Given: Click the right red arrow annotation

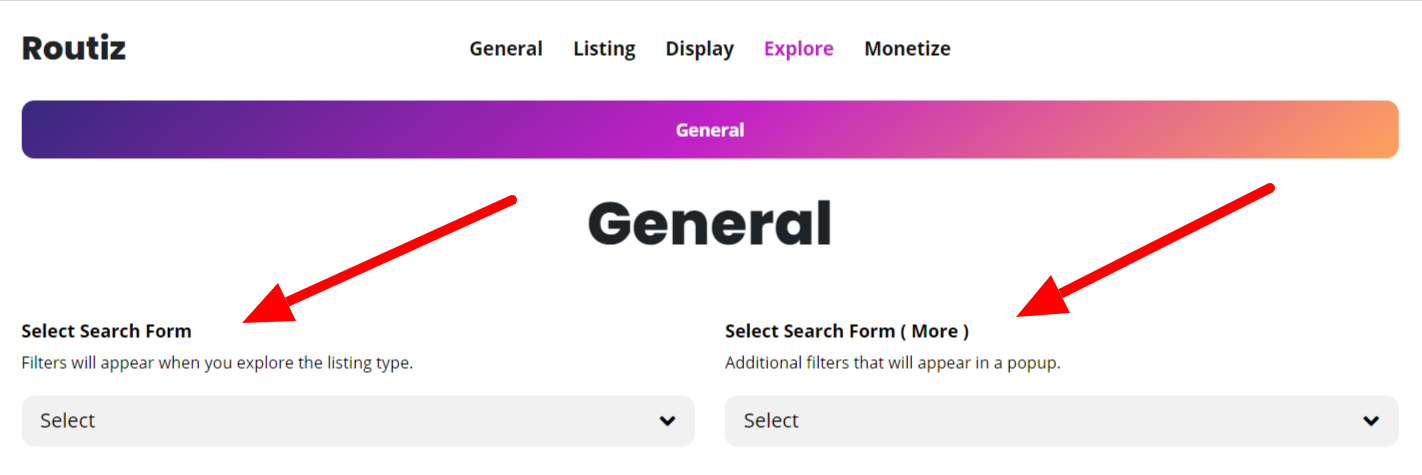Looking at the screenshot, I should pyautogui.click(x=1145, y=252).
